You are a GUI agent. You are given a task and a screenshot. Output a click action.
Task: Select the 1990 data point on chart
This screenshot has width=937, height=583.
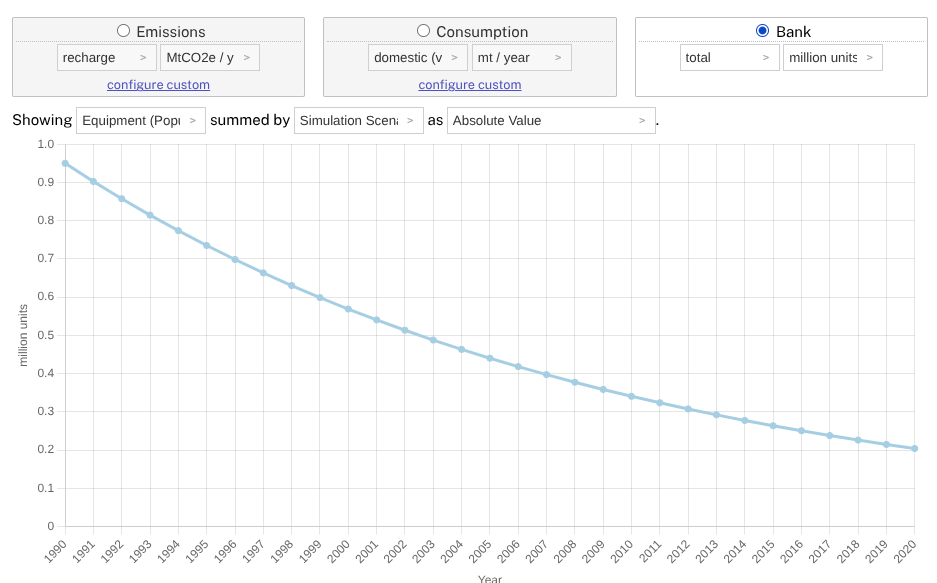(x=64, y=161)
